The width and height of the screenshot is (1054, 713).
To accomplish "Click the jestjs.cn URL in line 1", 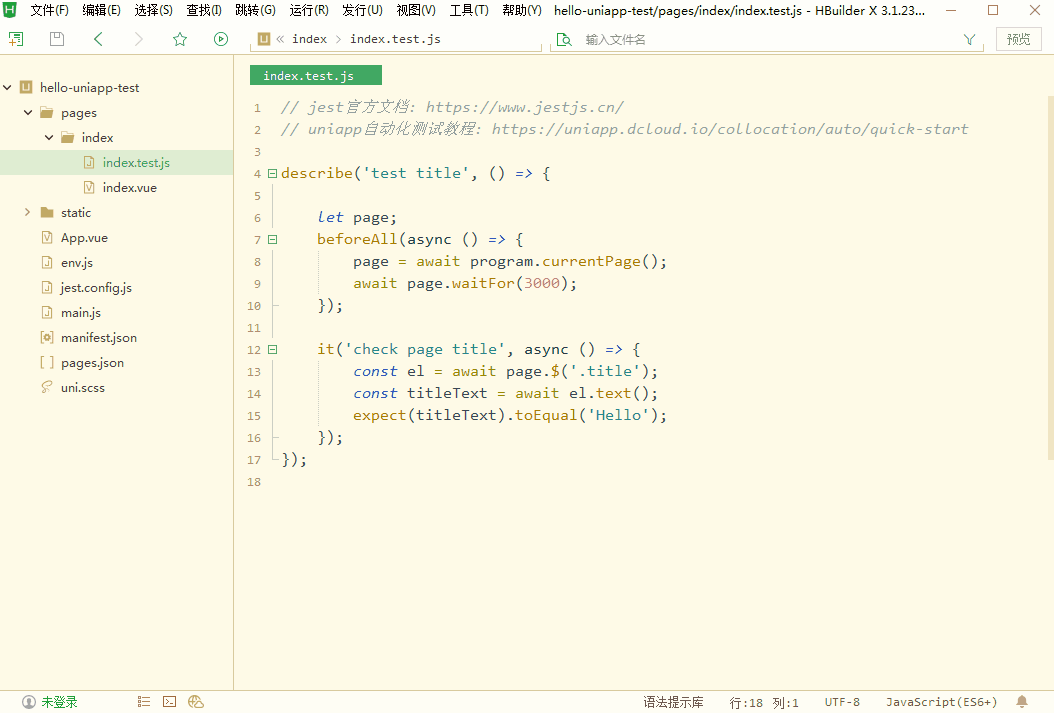I will [x=524, y=108].
